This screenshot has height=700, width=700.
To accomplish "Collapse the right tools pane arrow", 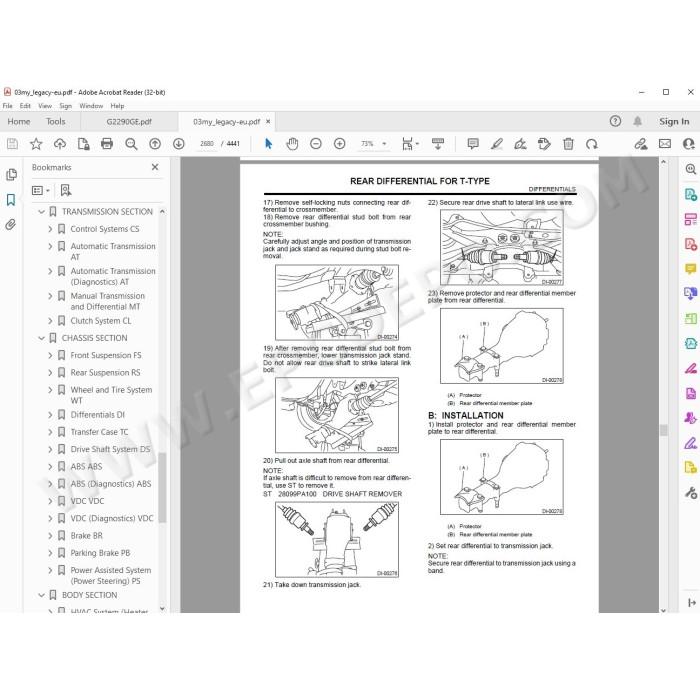I will coord(692,603).
